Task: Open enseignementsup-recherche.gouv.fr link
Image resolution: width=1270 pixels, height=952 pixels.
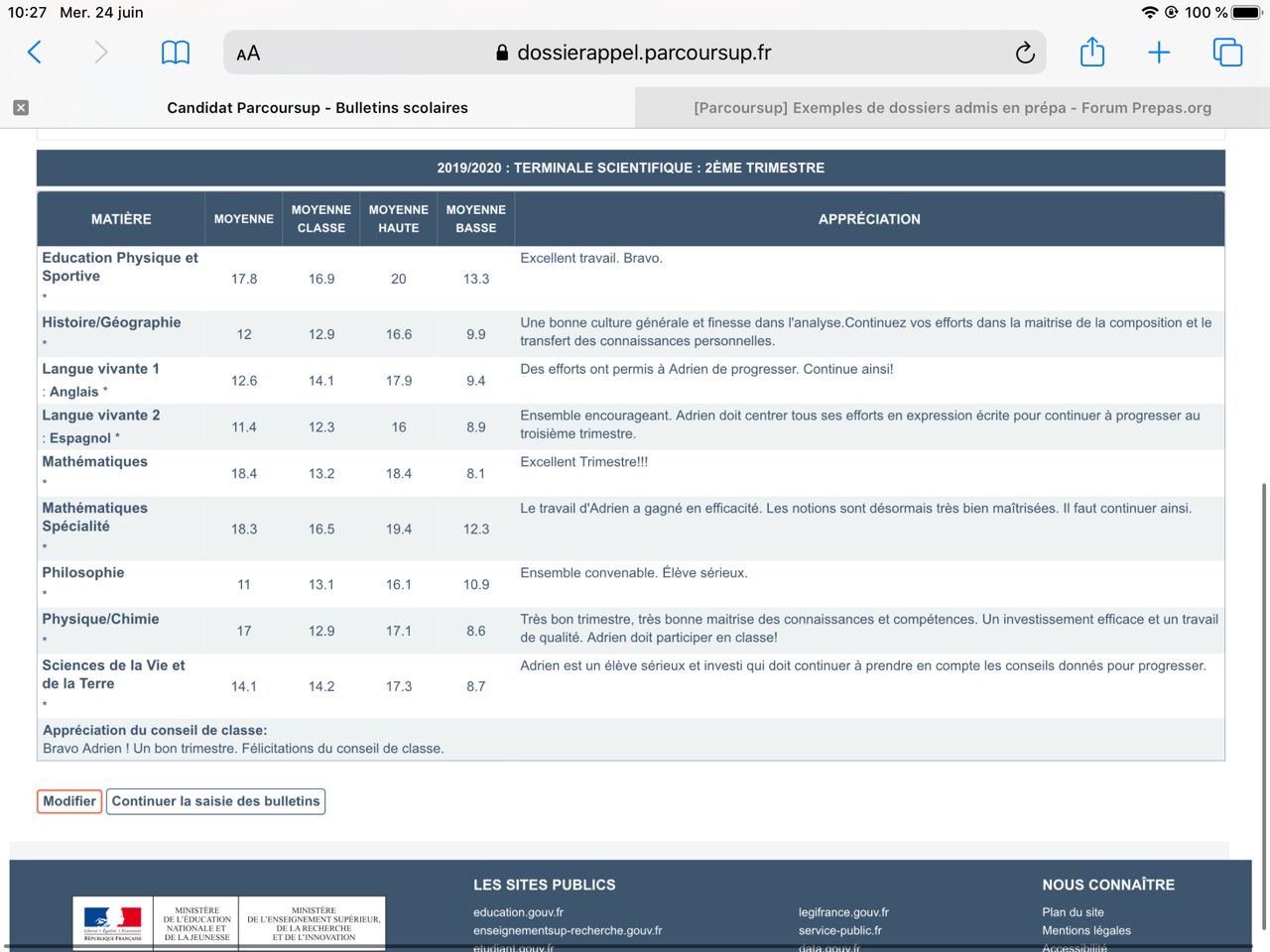Action: coord(568,930)
